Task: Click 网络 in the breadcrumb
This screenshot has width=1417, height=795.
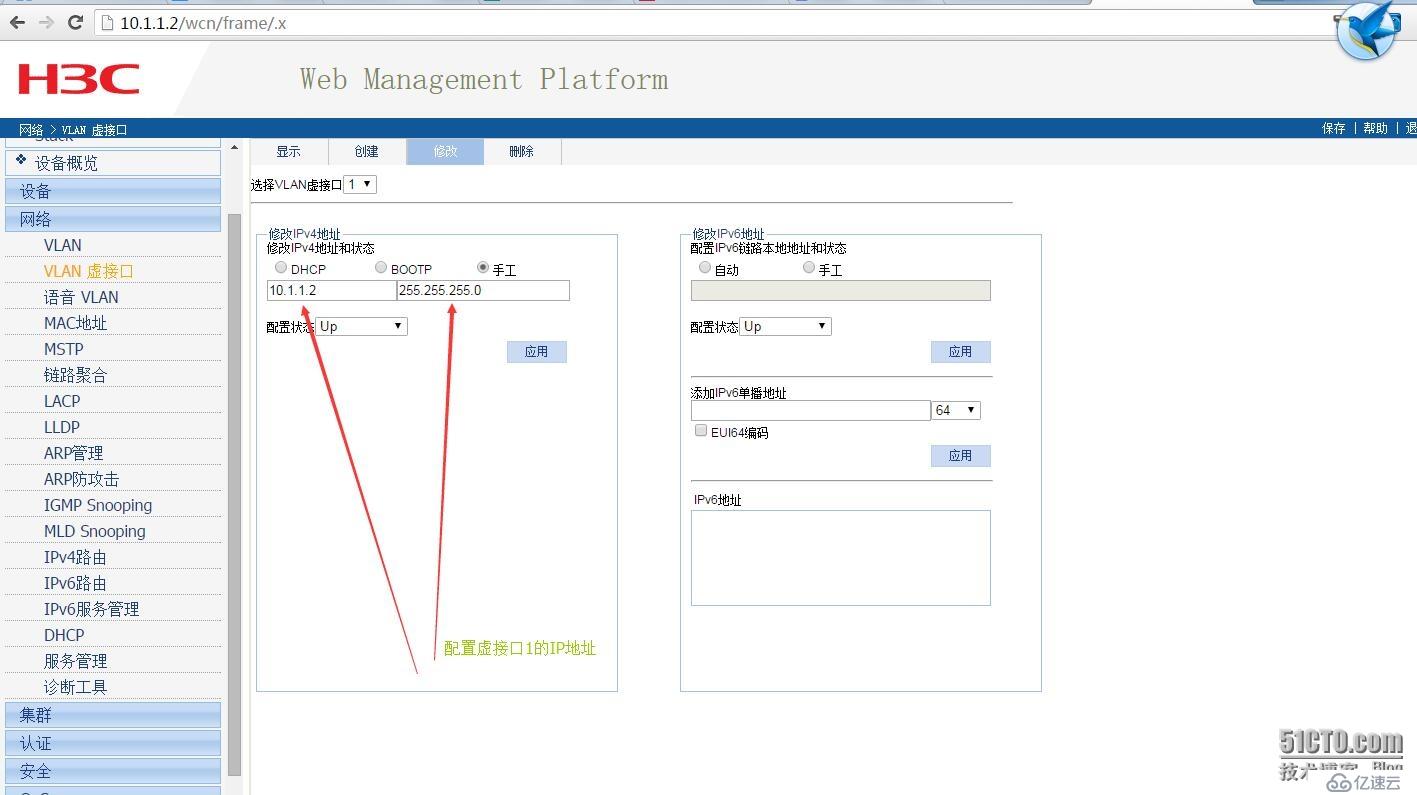Action: click(x=31, y=130)
